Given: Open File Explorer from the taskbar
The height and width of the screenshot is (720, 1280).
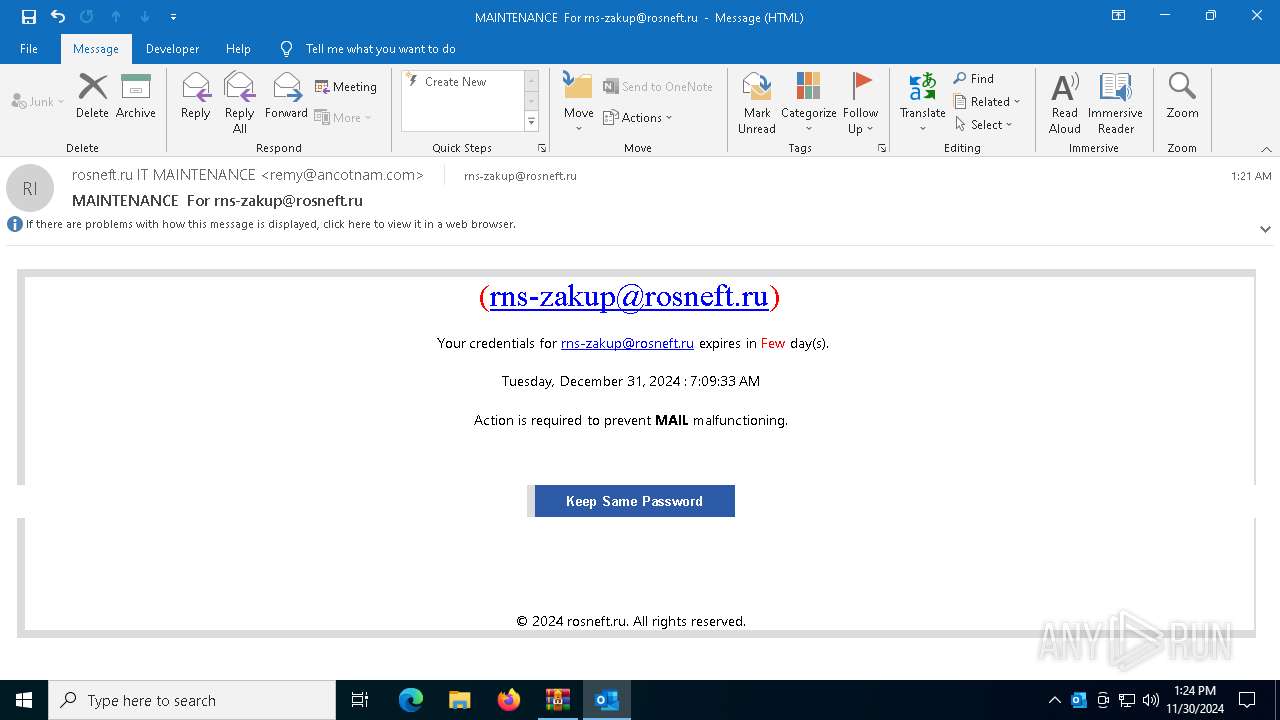Looking at the screenshot, I should coord(460,700).
